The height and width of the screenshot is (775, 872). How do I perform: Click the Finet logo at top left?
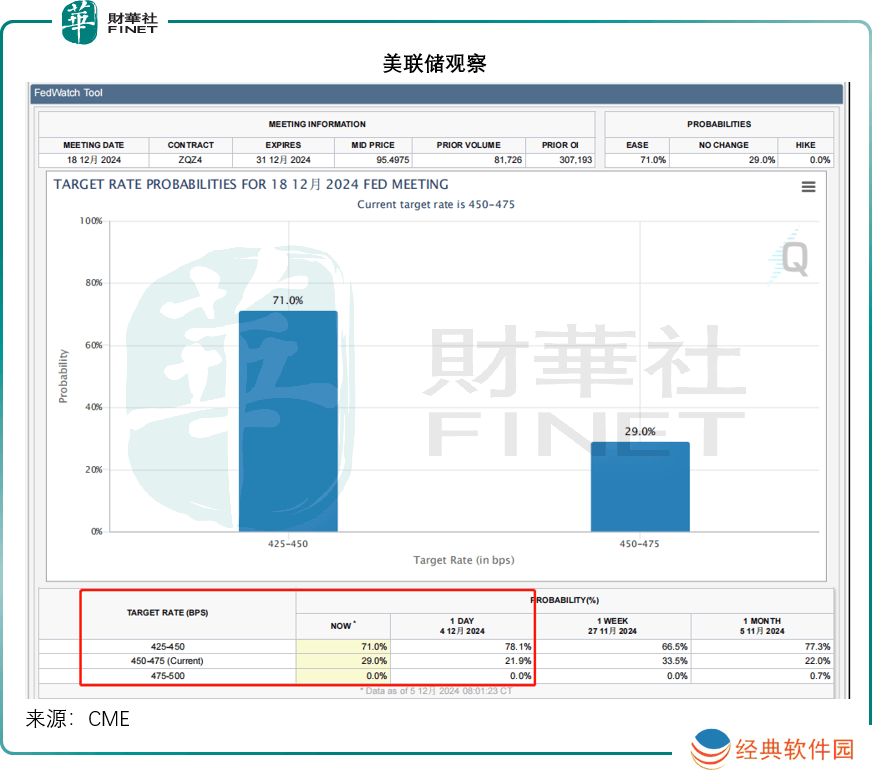[110, 22]
